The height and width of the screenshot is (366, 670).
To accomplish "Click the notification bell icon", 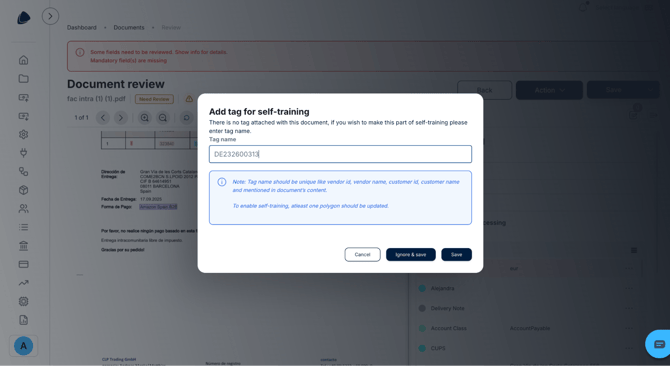I will pyautogui.click(x=583, y=7).
